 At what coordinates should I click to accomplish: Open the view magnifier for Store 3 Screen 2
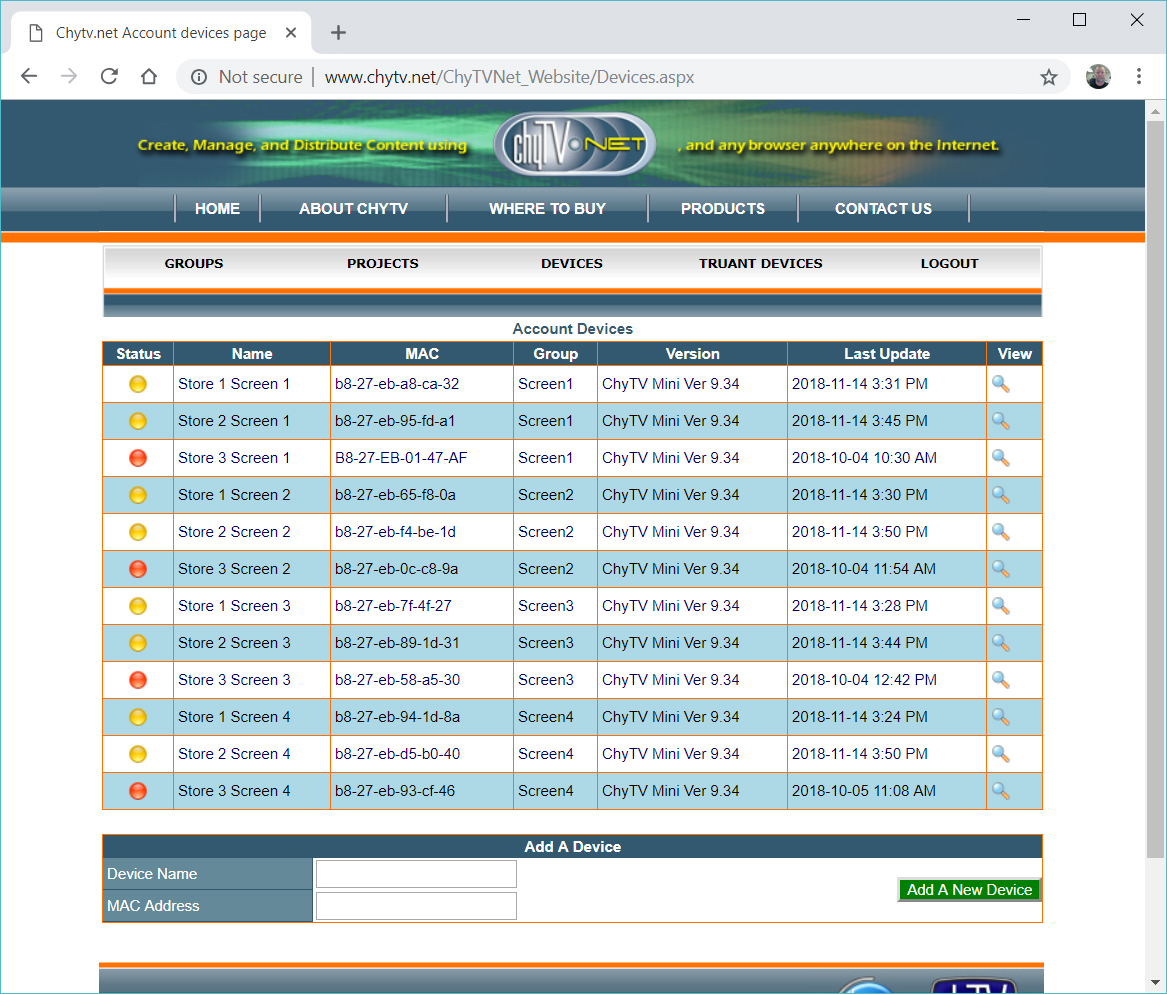tap(1001, 569)
